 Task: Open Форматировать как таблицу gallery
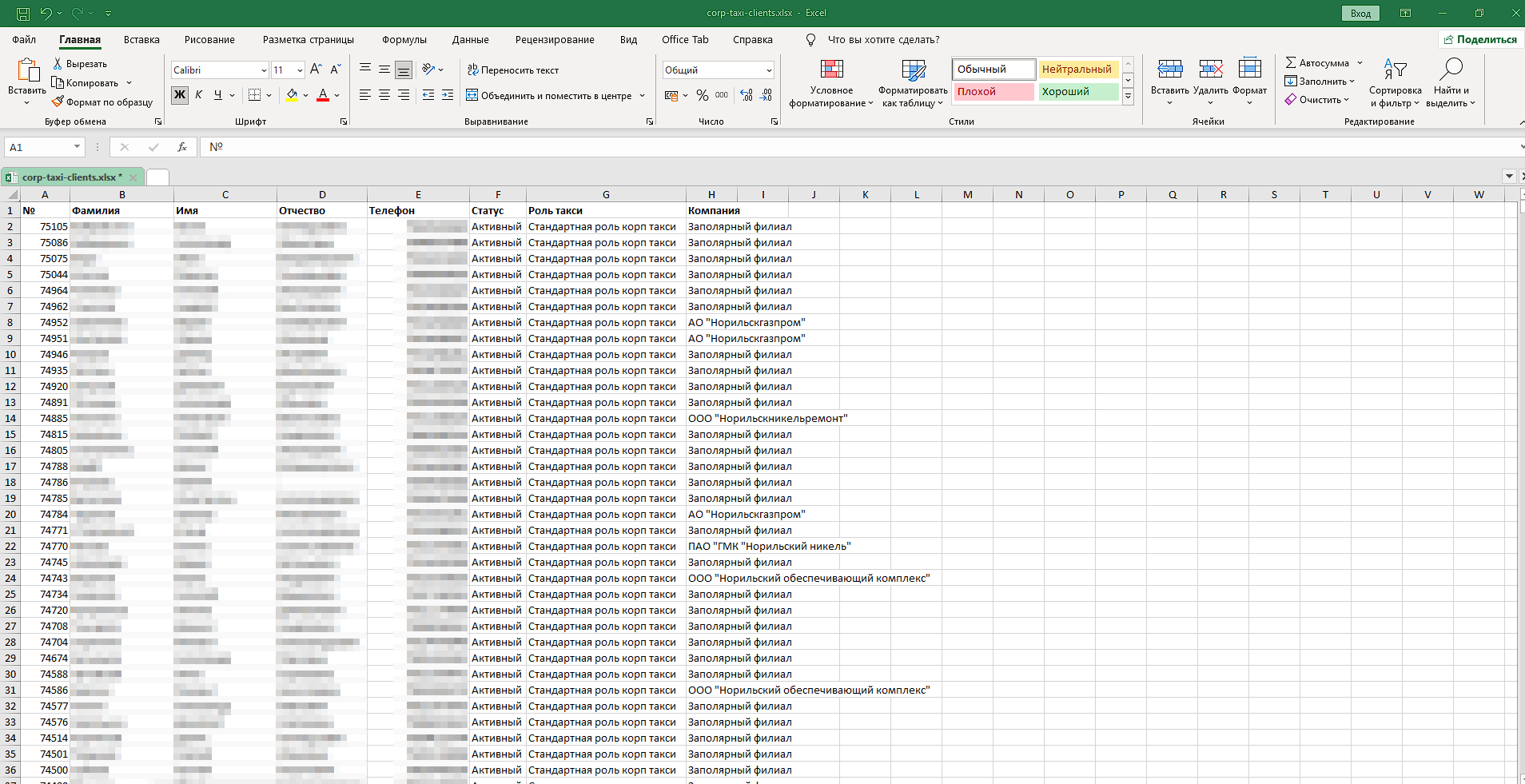tap(912, 70)
